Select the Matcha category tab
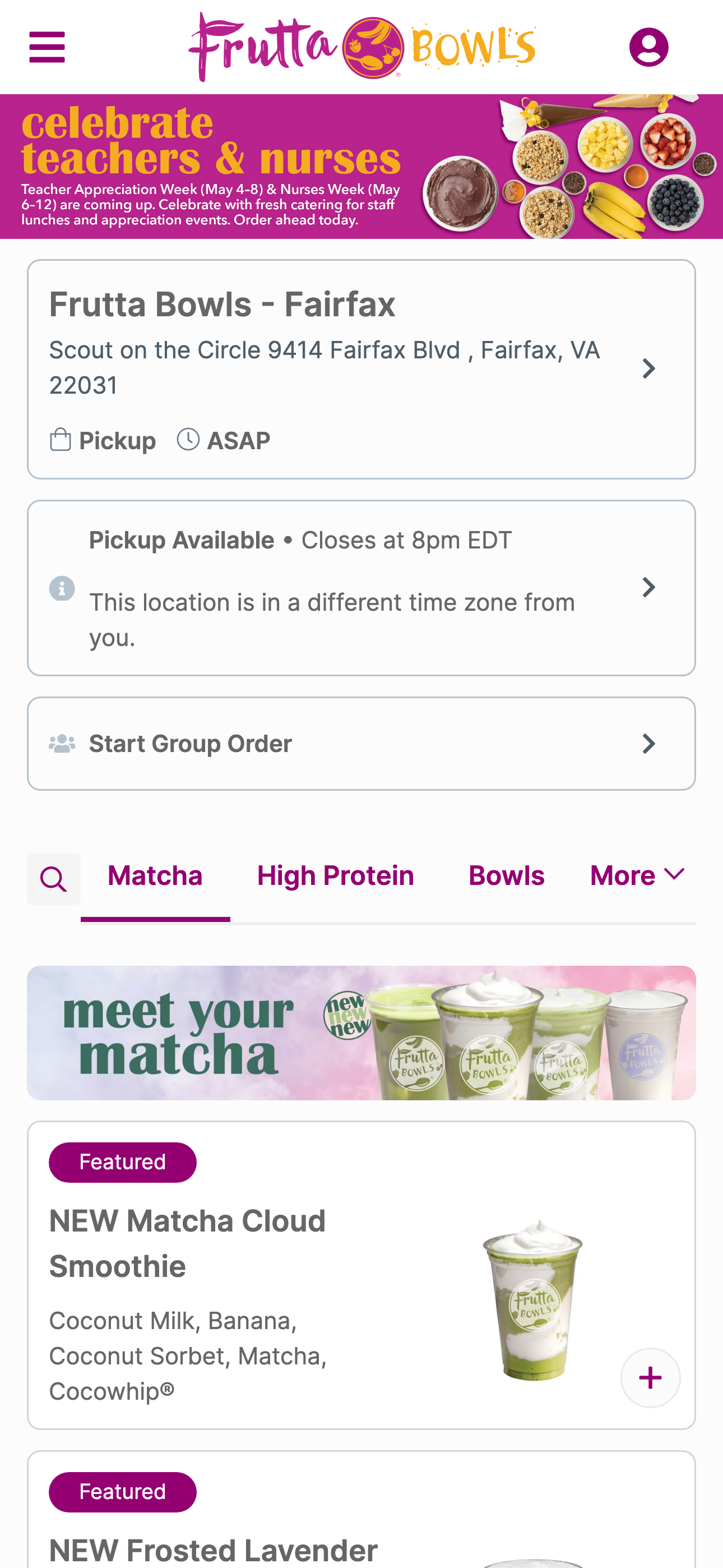Screen dimensions: 723x1568 click(155, 876)
